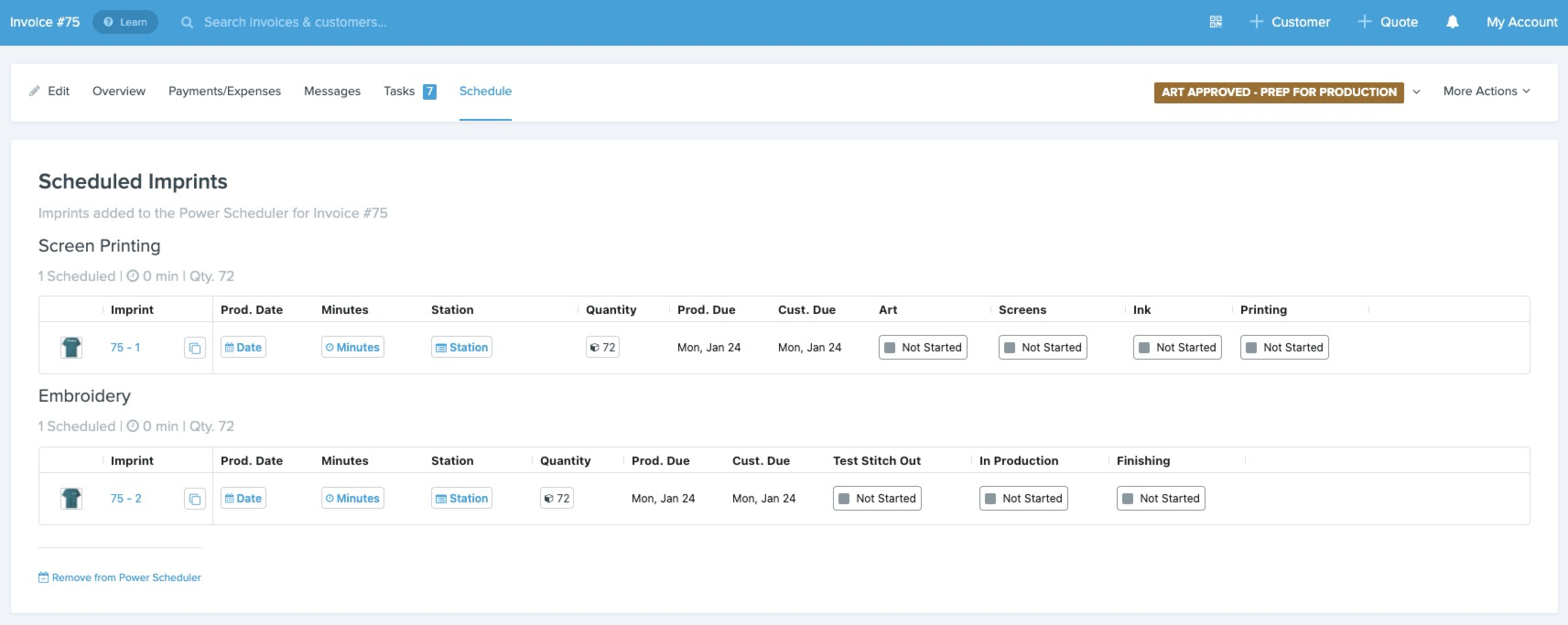The height and width of the screenshot is (625, 1568).
Task: Open imprint link 75 - 2
Action: [x=126, y=499]
